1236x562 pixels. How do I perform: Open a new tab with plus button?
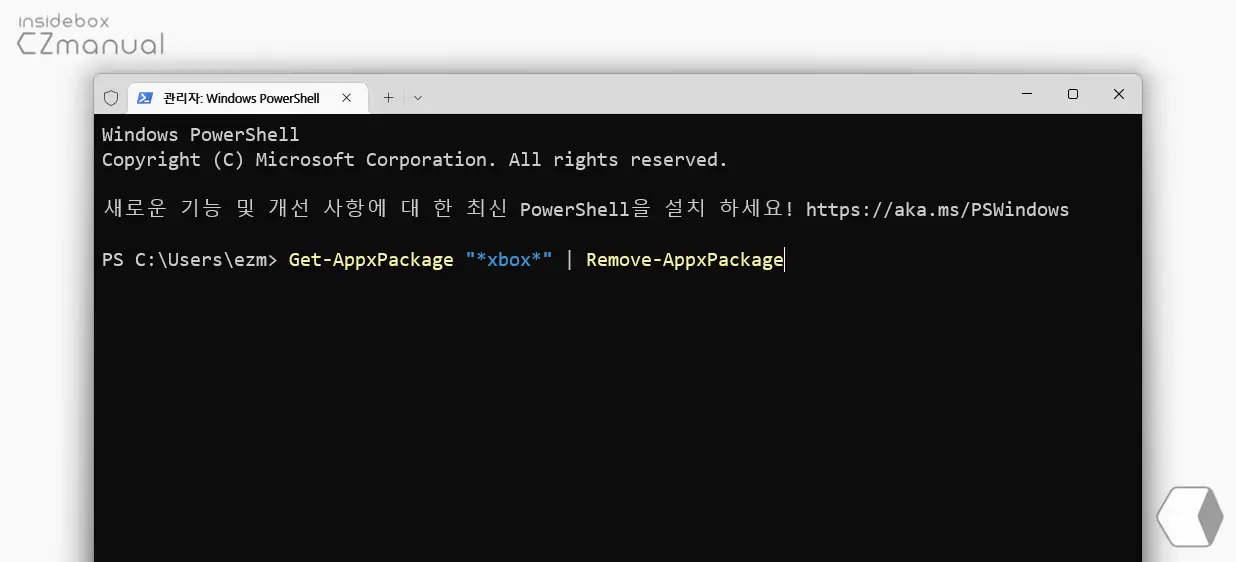388,98
